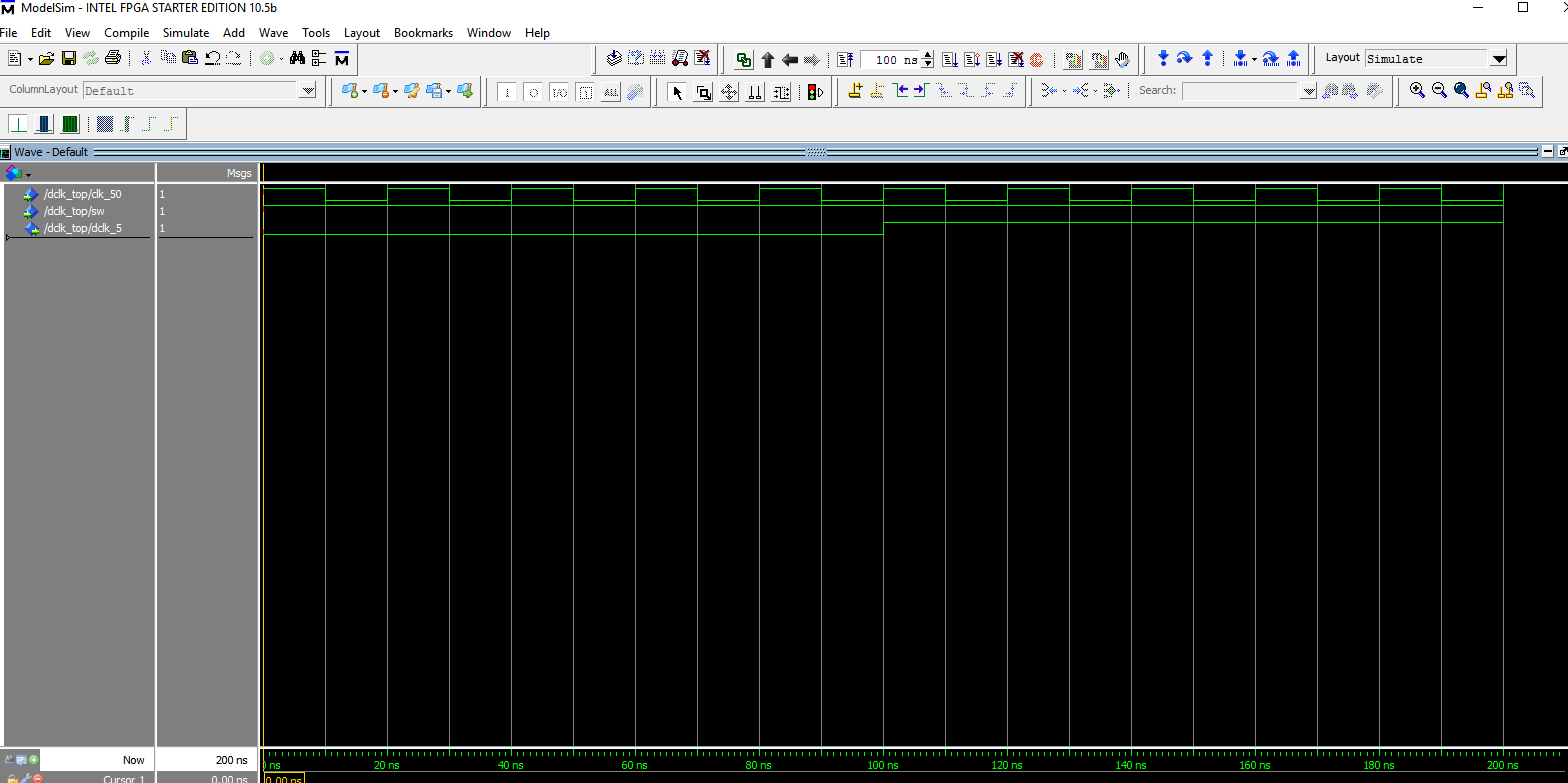Toggle the input ports 'I' filter button
This screenshot has width=1568, height=783.
[507, 93]
